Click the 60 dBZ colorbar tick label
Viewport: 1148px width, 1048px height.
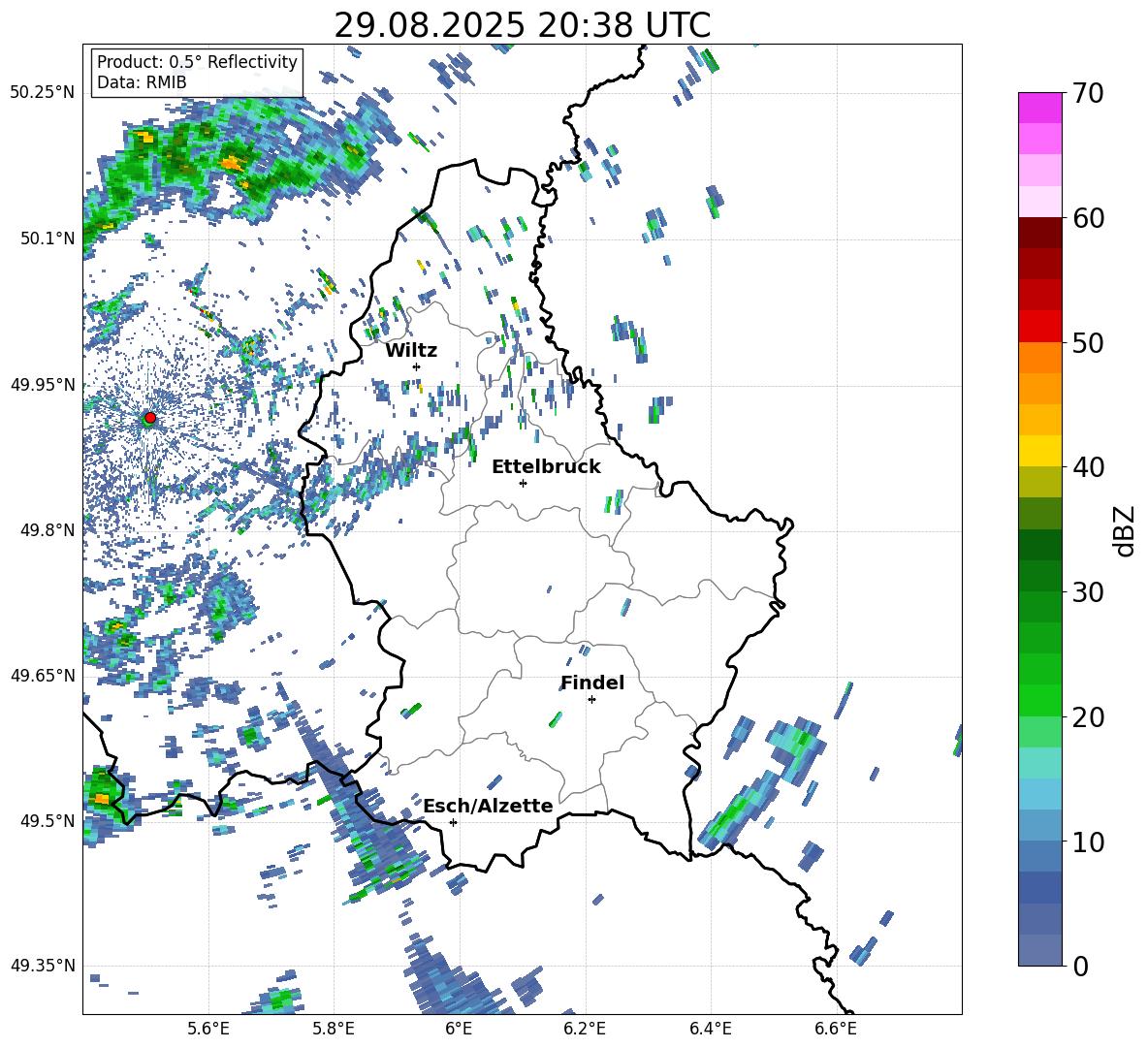coord(1087,218)
